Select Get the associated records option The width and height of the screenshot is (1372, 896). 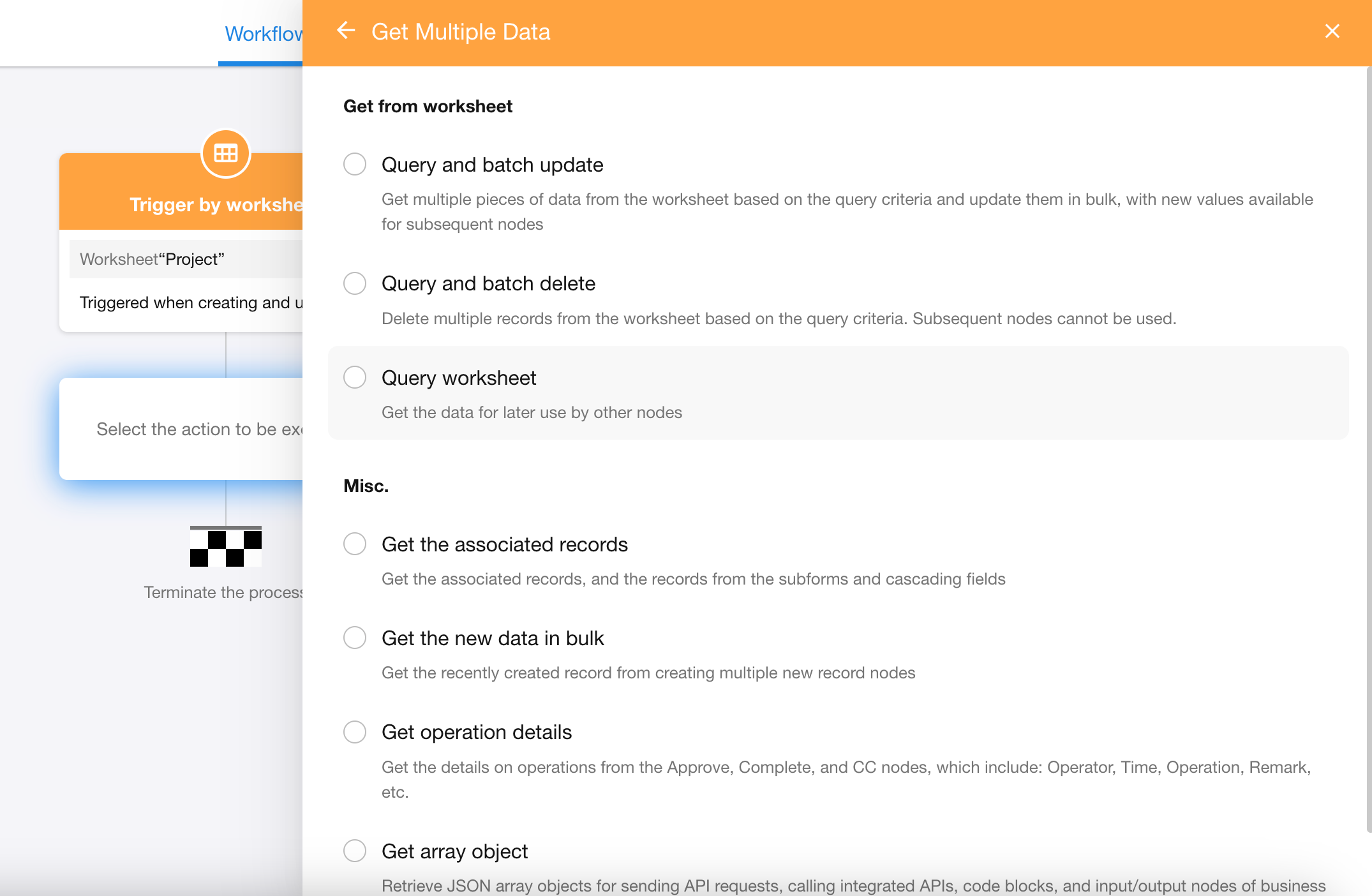tap(355, 544)
